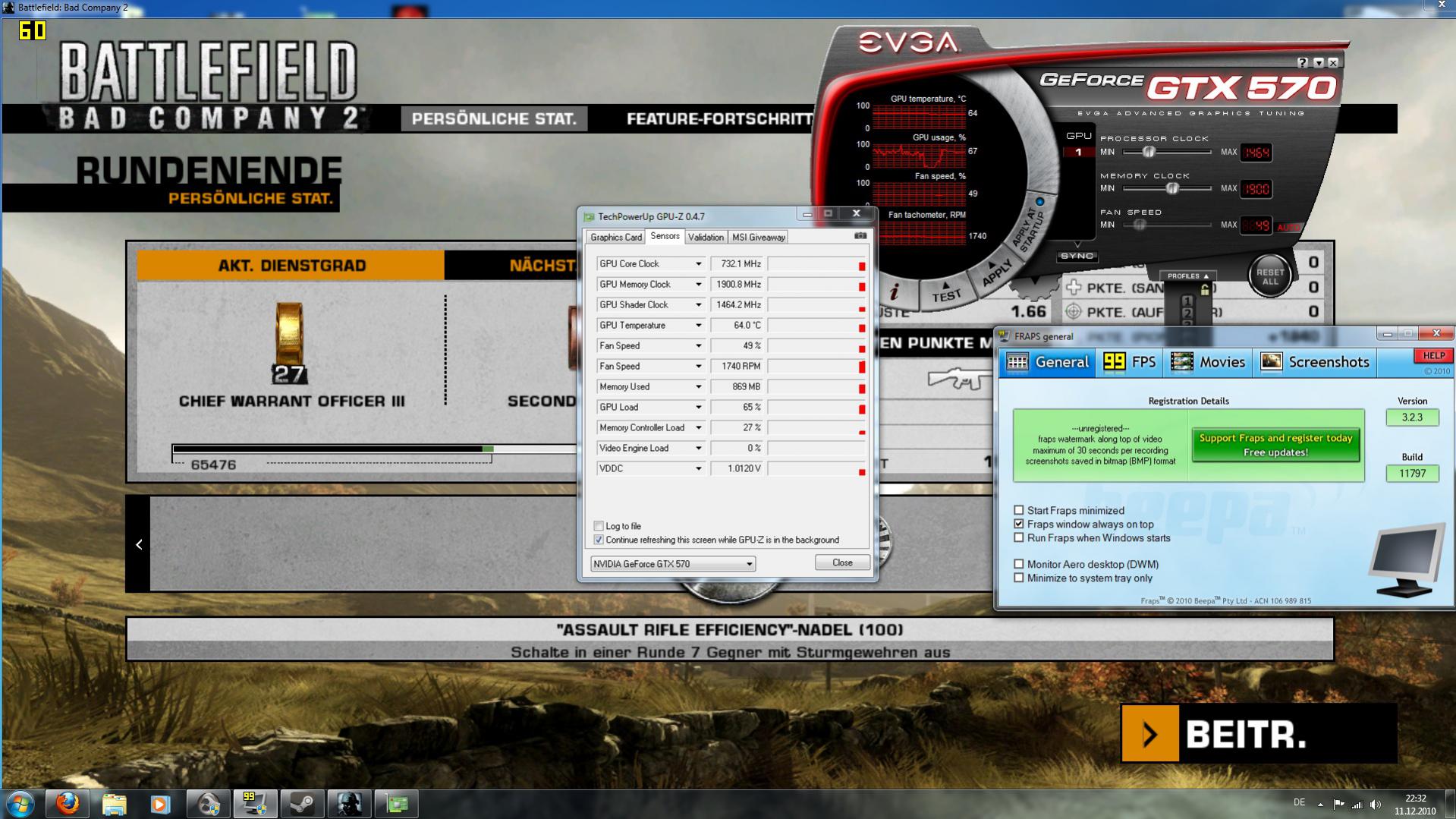Open the MSI Giveaway tab
The image size is (1456, 819).
pyautogui.click(x=758, y=238)
